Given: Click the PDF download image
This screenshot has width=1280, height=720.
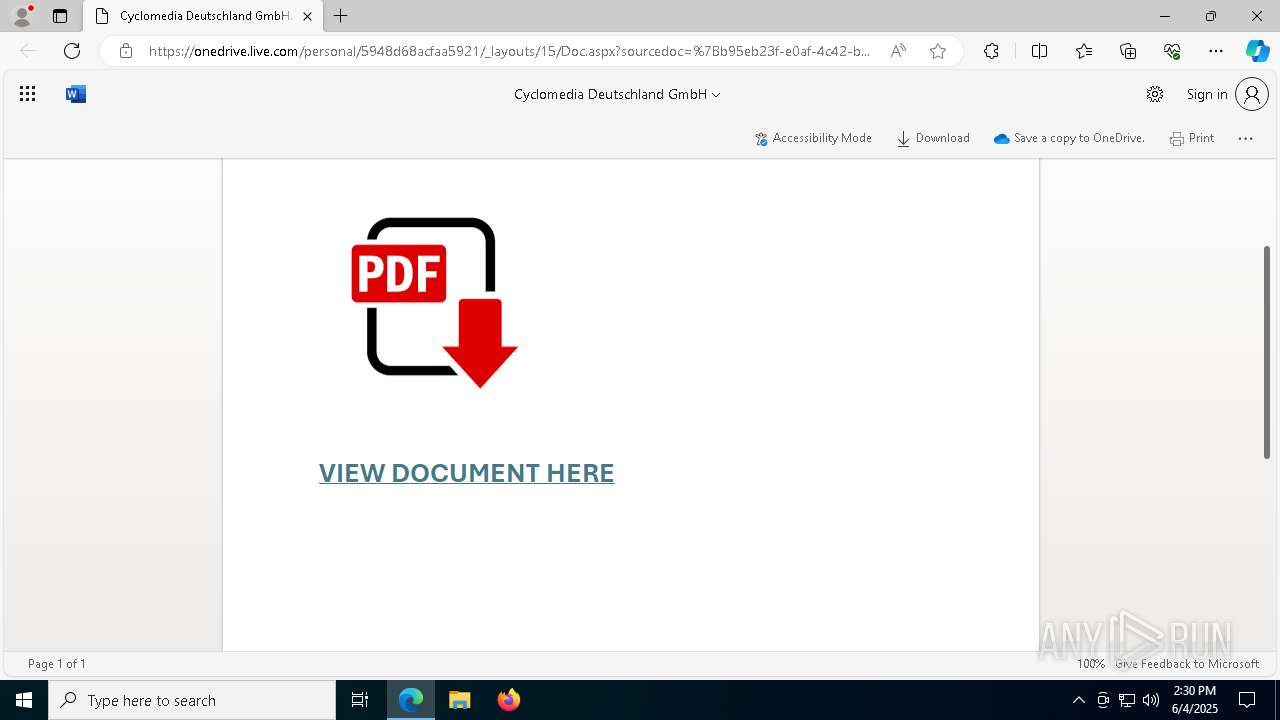Looking at the screenshot, I should coord(434,302).
